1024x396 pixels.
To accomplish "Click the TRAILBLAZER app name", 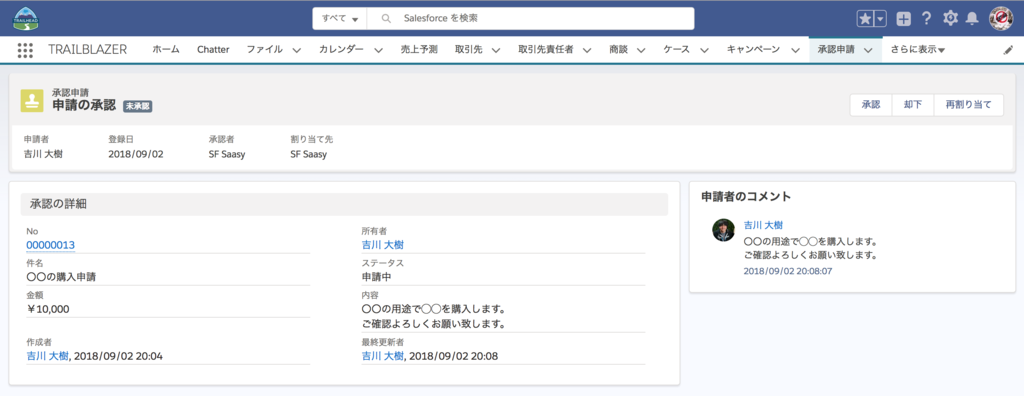I will click(x=88, y=50).
